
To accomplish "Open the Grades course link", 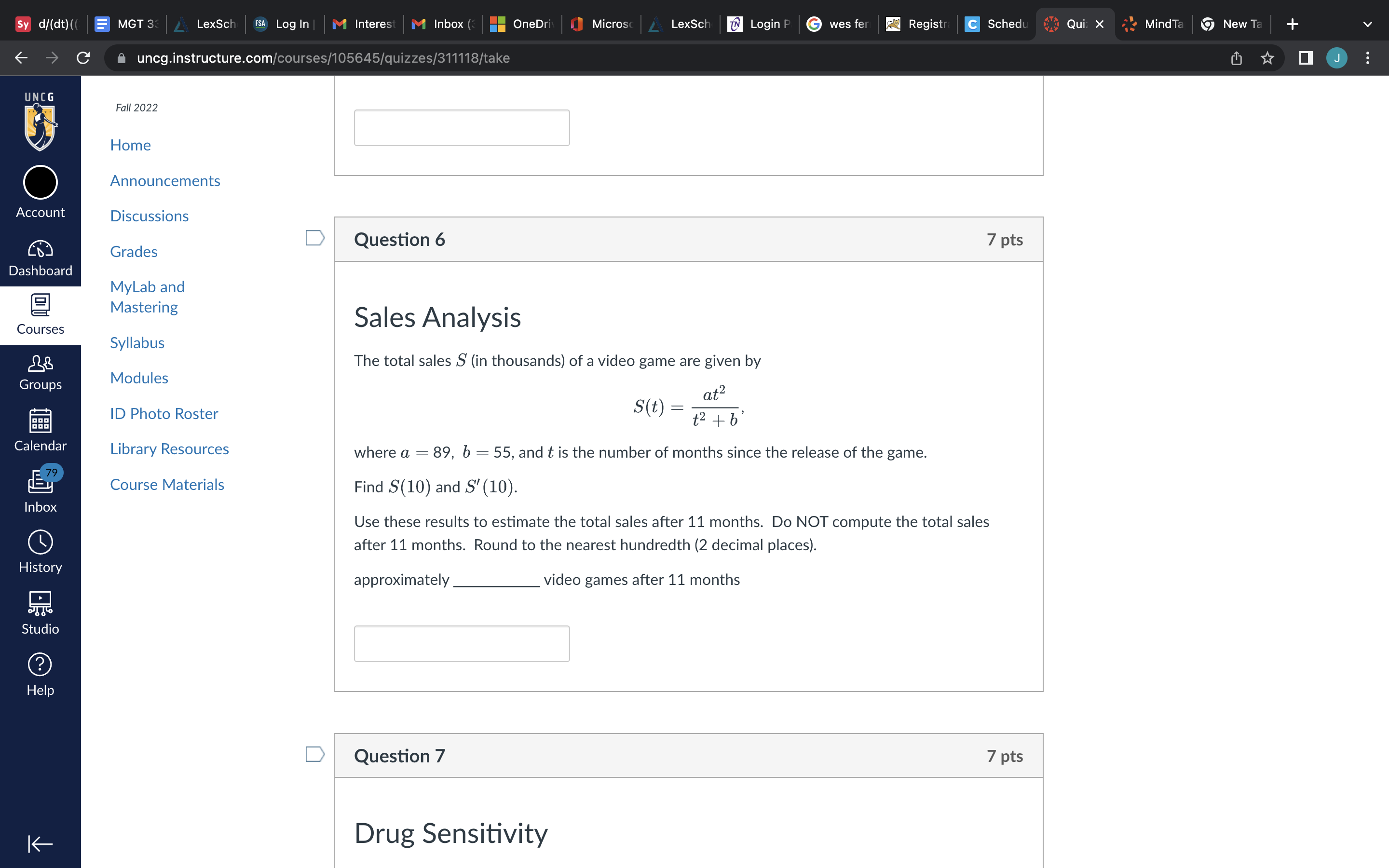I will (134, 251).
